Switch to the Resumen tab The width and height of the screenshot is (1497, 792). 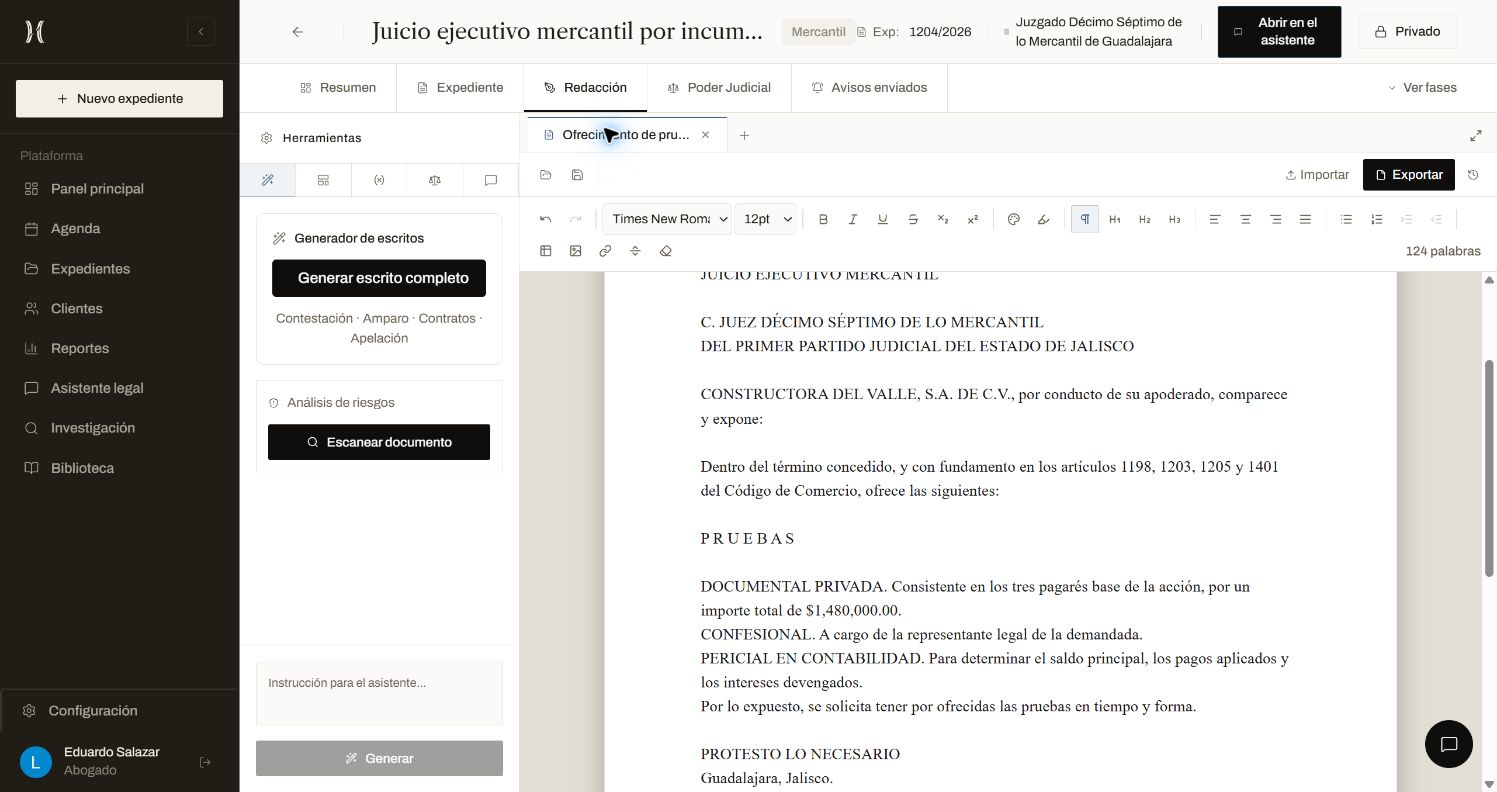338,88
